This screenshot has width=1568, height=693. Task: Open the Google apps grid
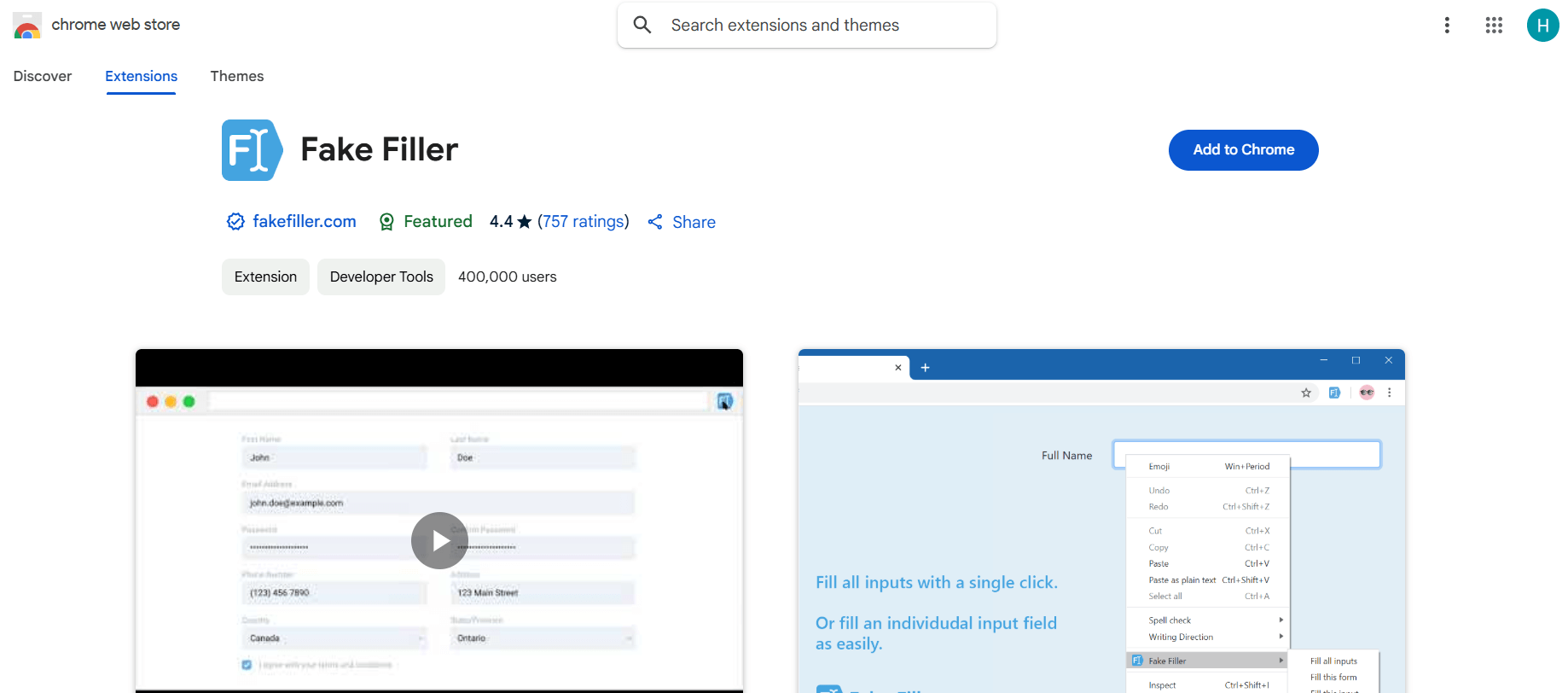point(1494,26)
